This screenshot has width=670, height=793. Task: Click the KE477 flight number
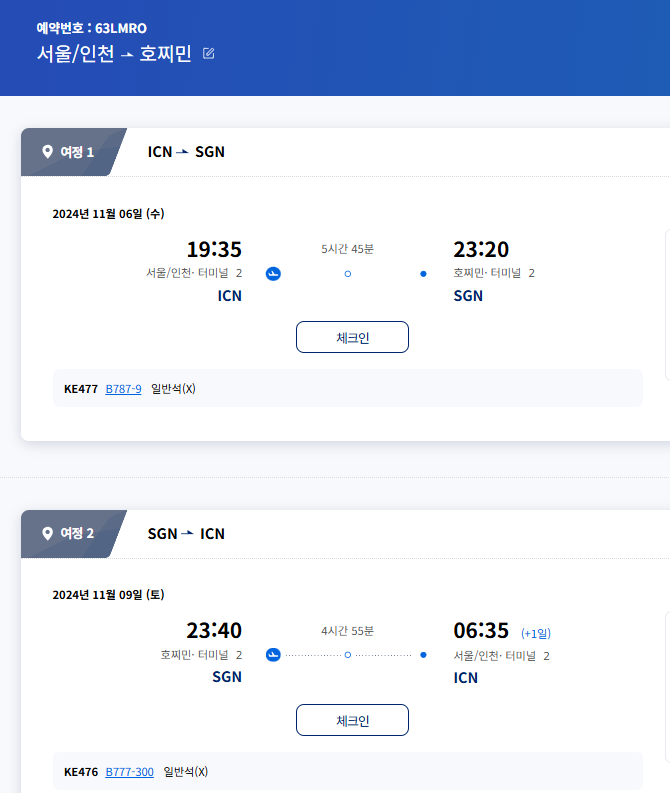[80, 389]
